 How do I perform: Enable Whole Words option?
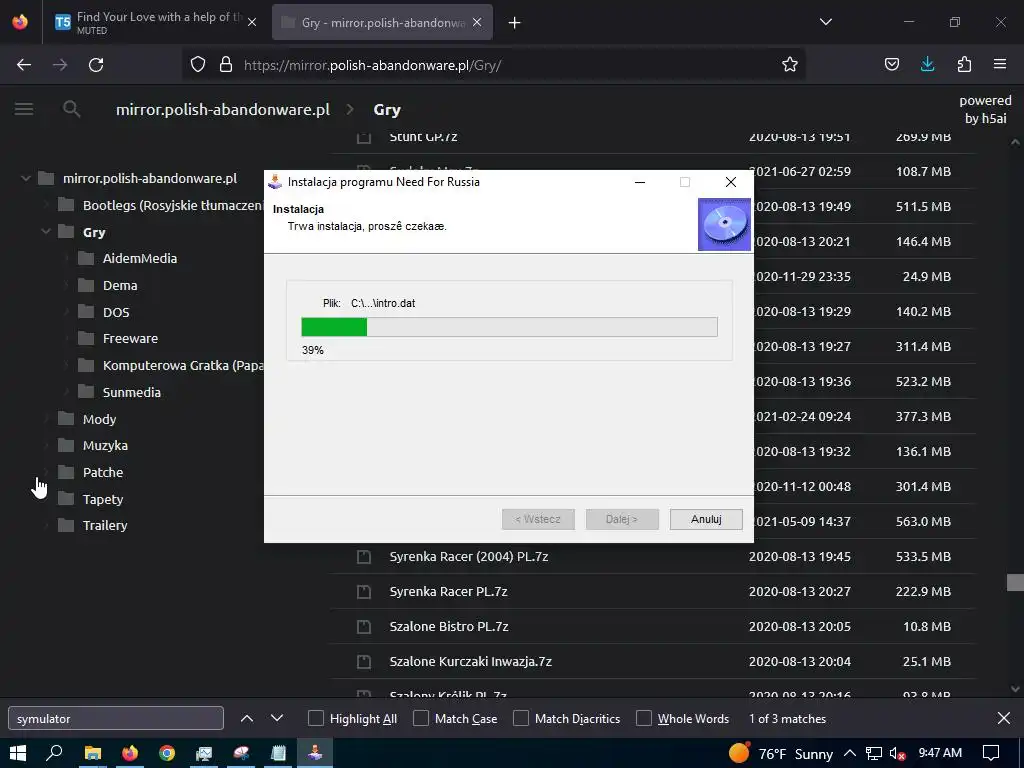point(644,718)
